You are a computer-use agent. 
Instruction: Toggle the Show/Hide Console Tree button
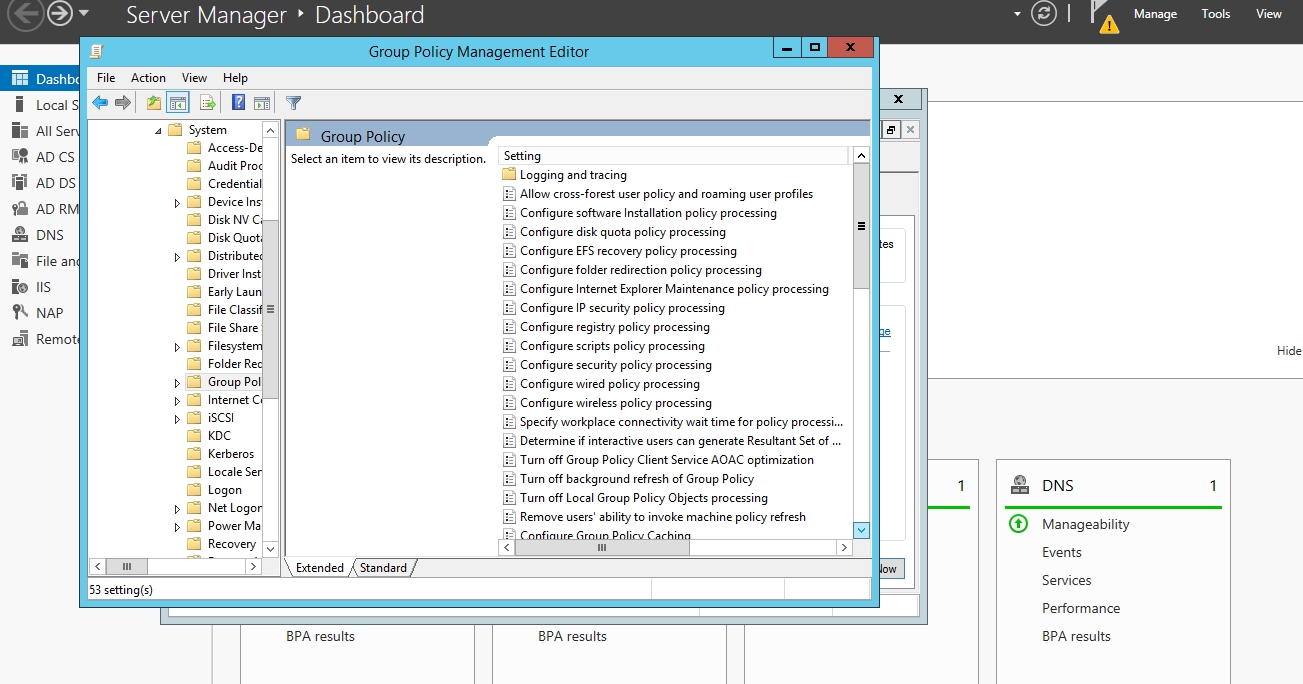[x=178, y=103]
